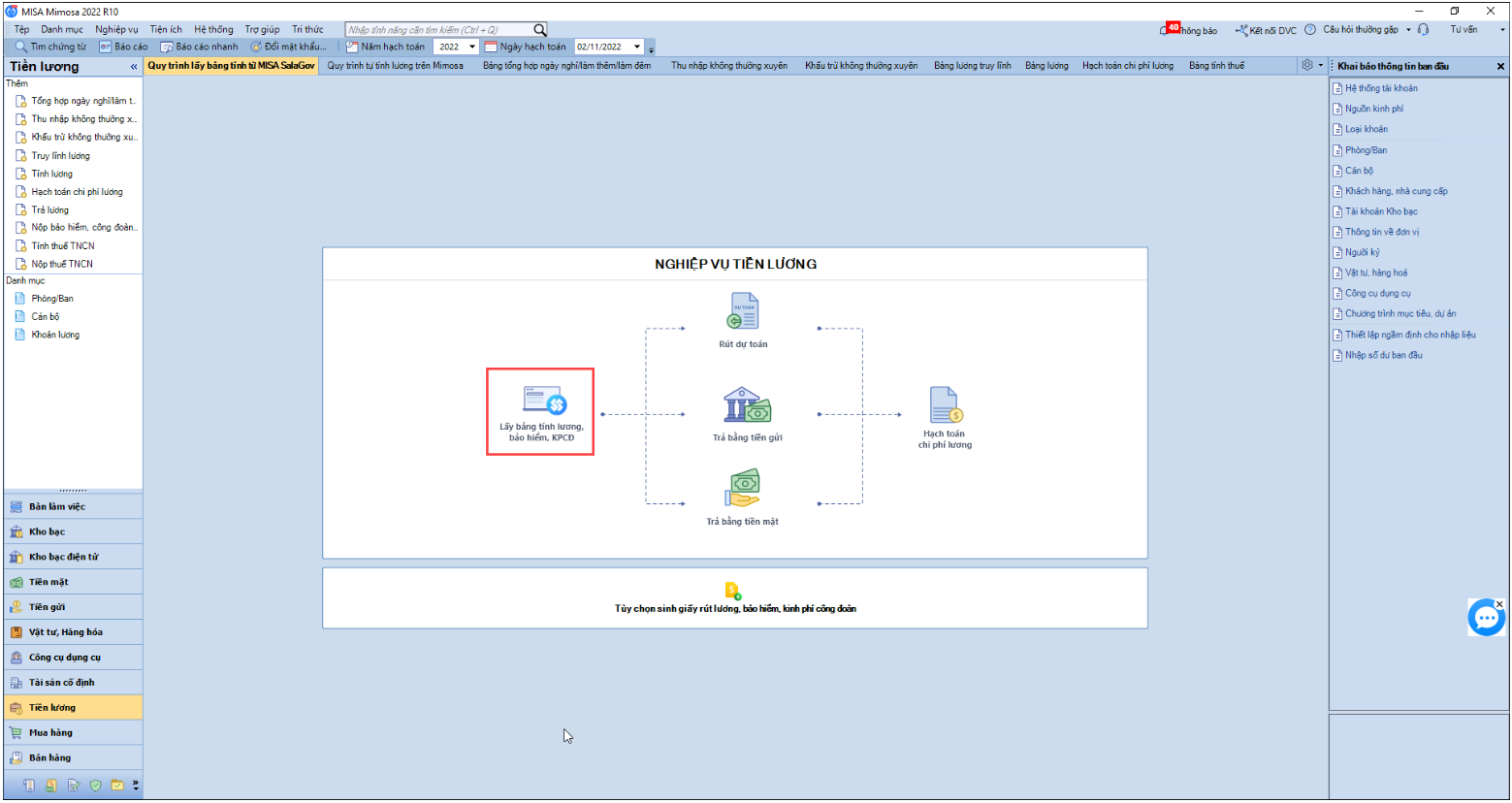The width and height of the screenshot is (1512, 803).
Task: Open the Năm hạch toán year dropdown
Action: (x=472, y=47)
